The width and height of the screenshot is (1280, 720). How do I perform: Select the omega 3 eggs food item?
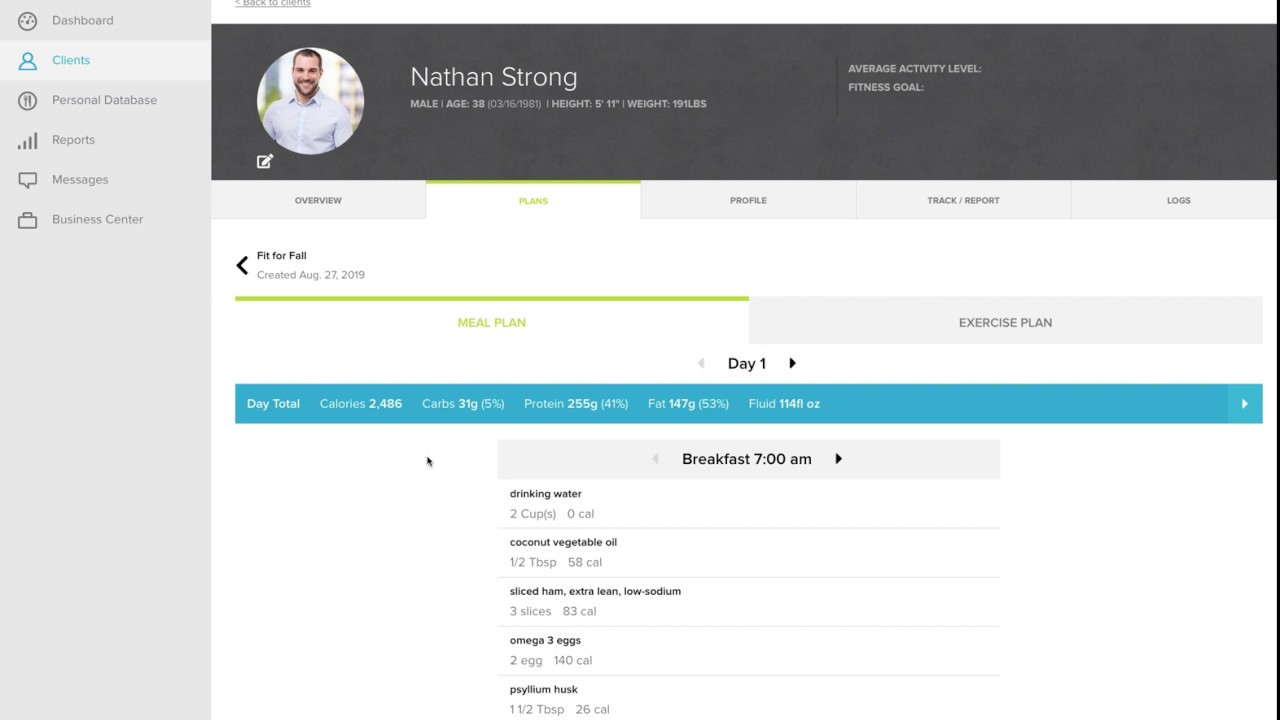[x=545, y=640]
